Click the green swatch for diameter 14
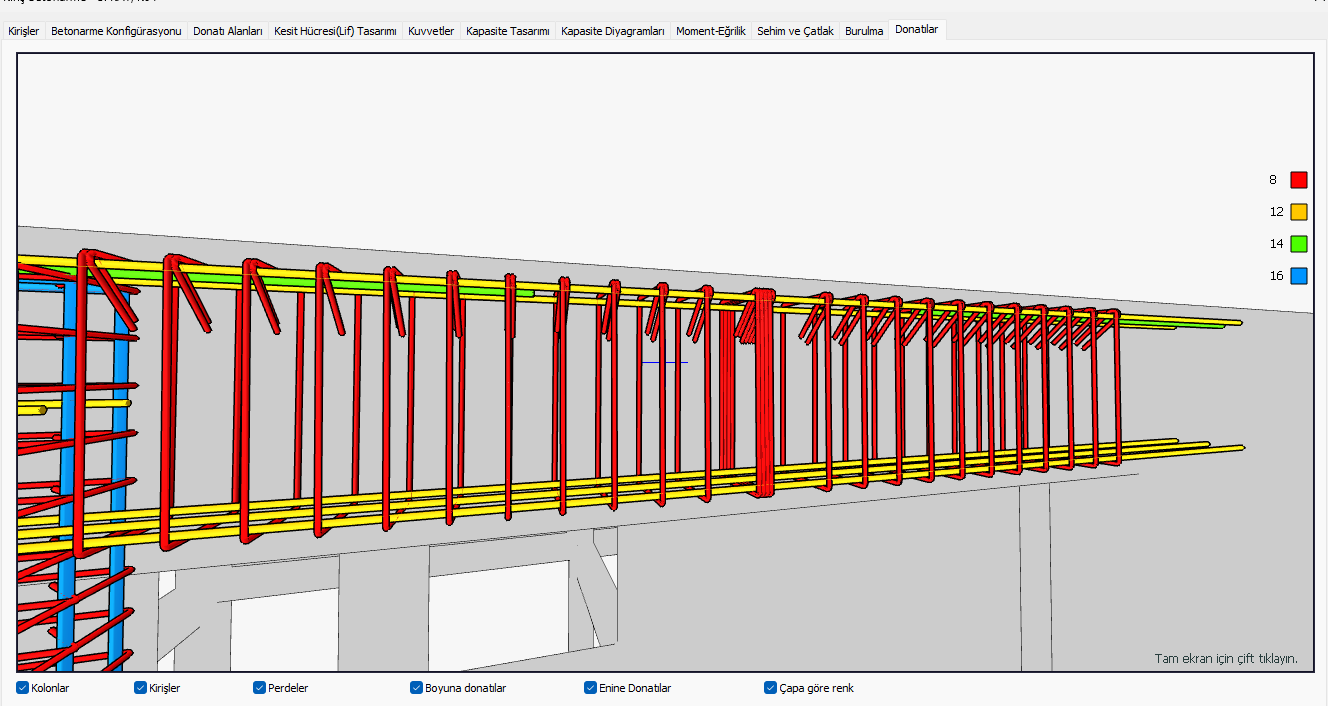Screen dimensions: 1328x706 click(x=1299, y=243)
